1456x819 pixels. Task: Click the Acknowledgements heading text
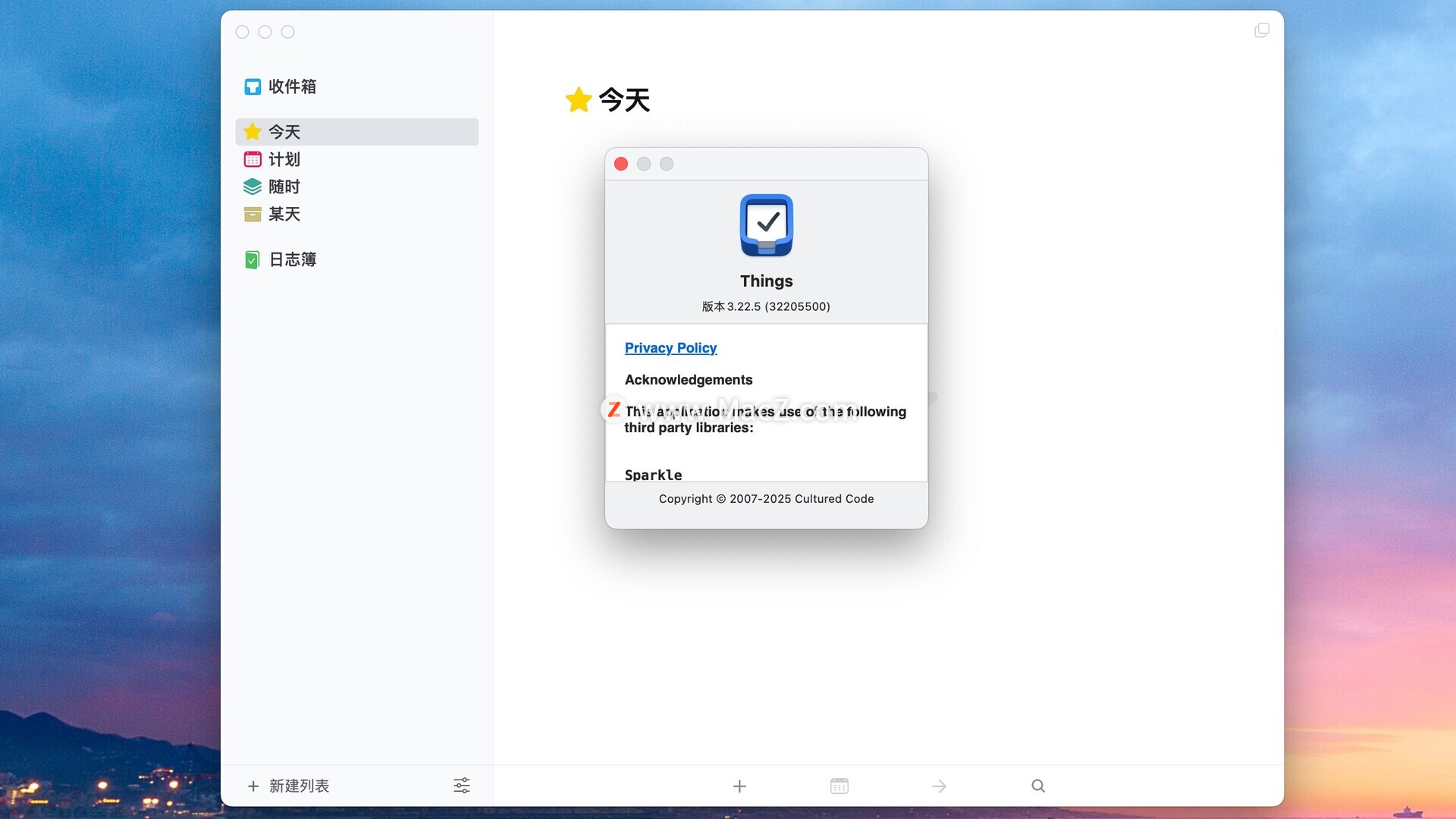[x=689, y=380]
